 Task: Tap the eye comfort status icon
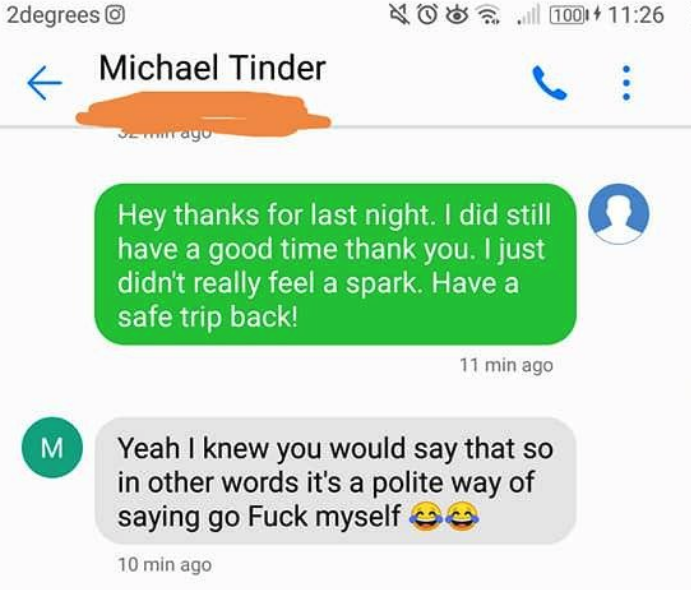(x=457, y=15)
